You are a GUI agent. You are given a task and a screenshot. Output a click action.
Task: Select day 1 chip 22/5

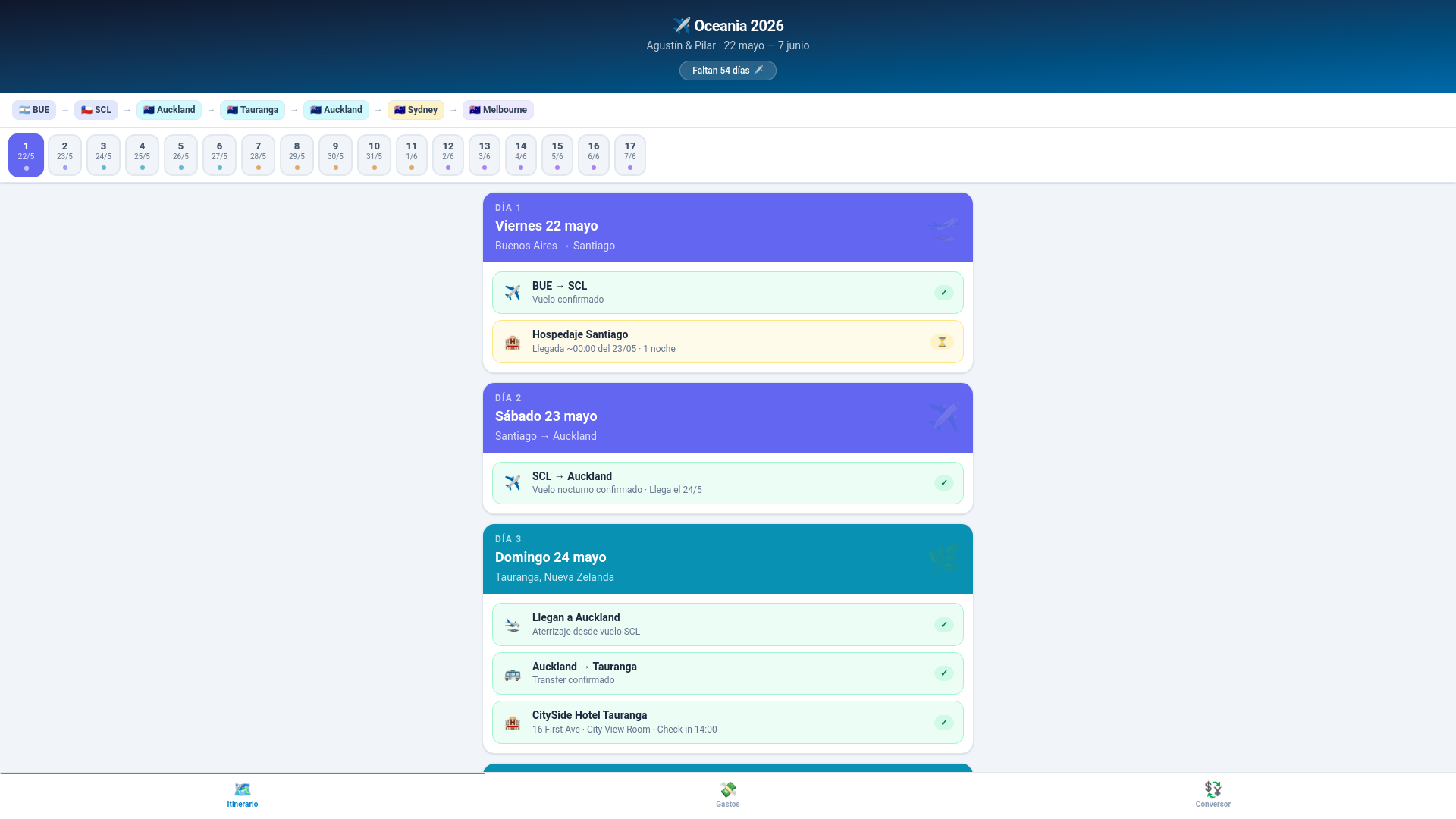[x=26, y=155]
